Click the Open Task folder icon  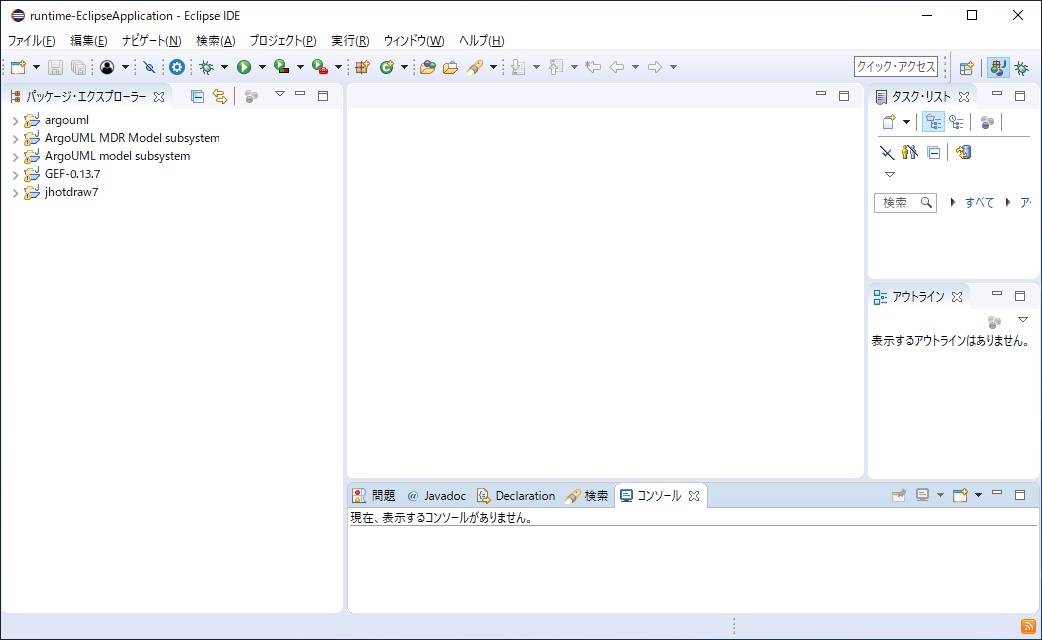(451, 67)
